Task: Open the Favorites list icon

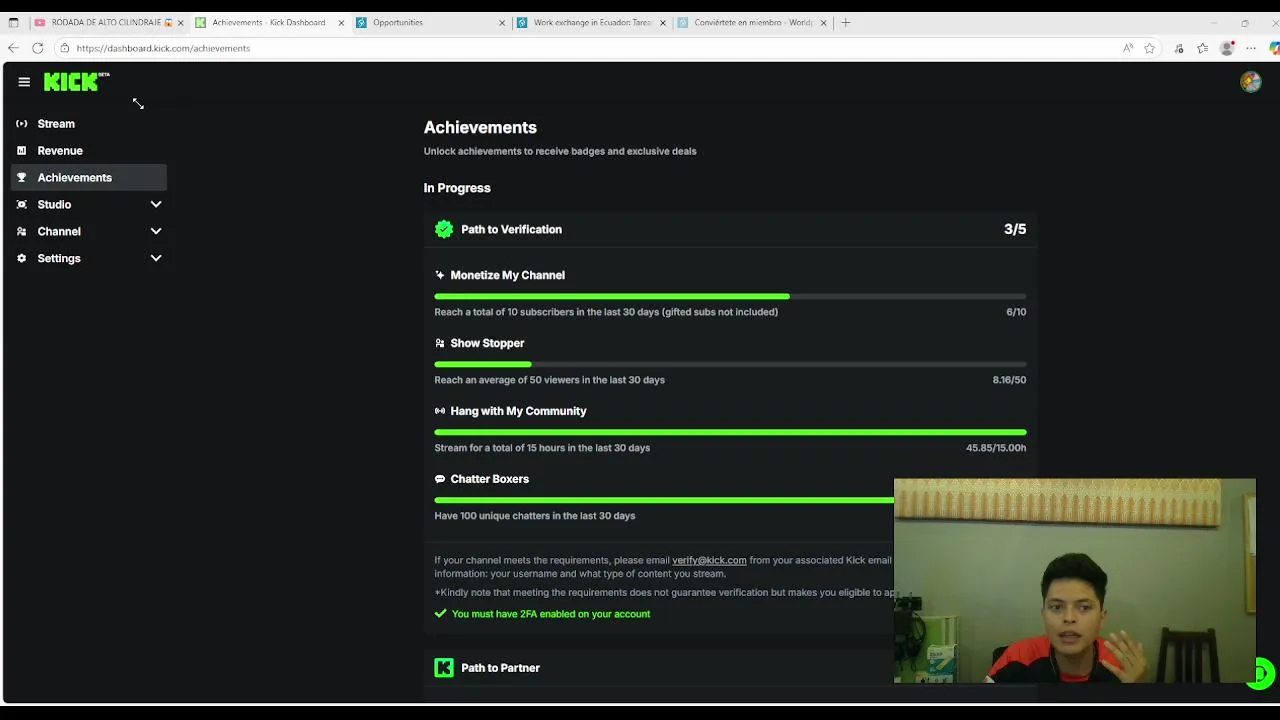Action: [1203, 48]
